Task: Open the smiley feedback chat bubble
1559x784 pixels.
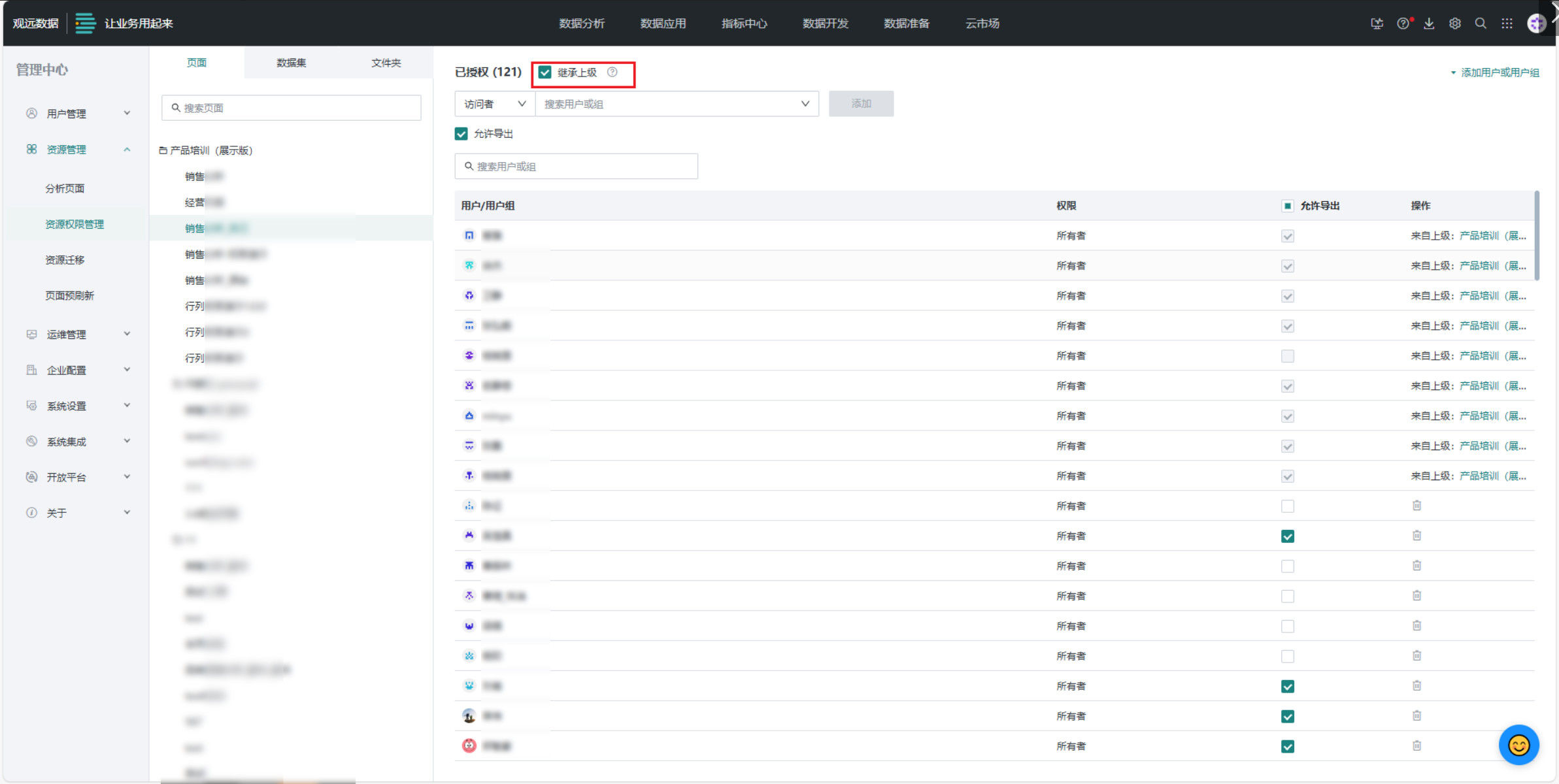Action: click(x=1518, y=744)
